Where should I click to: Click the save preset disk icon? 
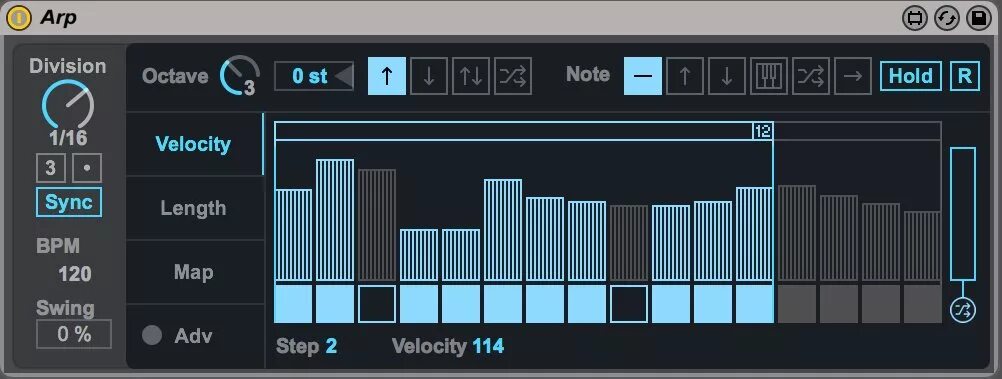tap(979, 19)
